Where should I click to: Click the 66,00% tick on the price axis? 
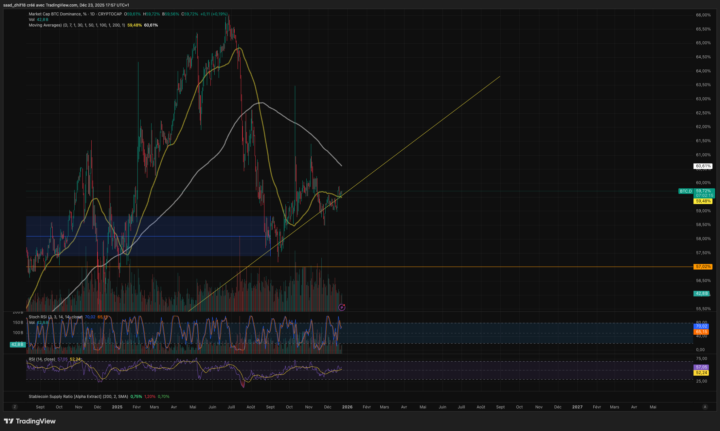point(703,15)
